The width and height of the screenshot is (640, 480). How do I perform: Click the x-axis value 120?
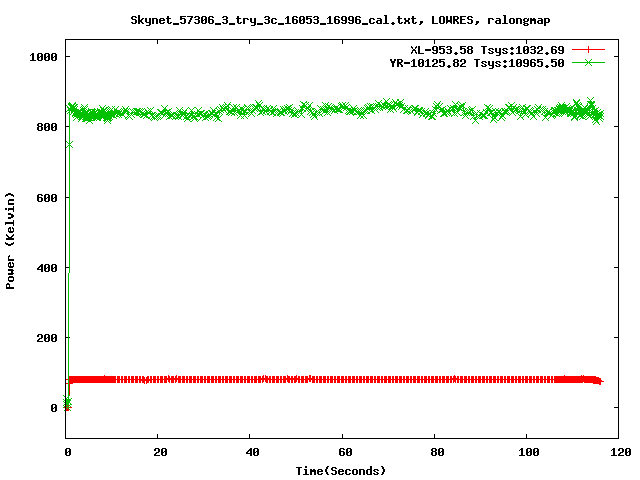[x=621, y=452]
